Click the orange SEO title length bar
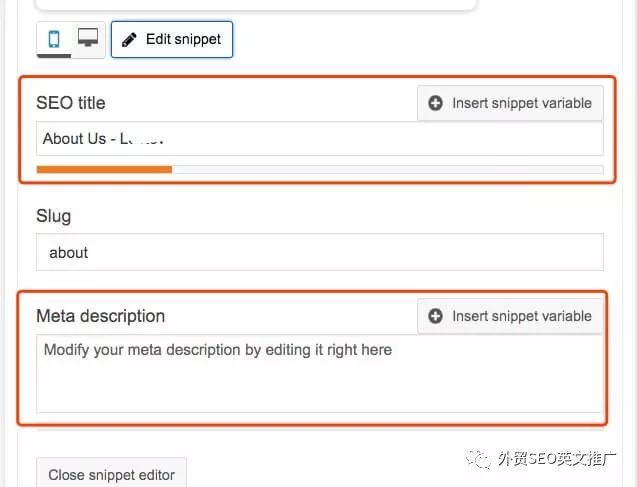637x487 pixels. (104, 169)
